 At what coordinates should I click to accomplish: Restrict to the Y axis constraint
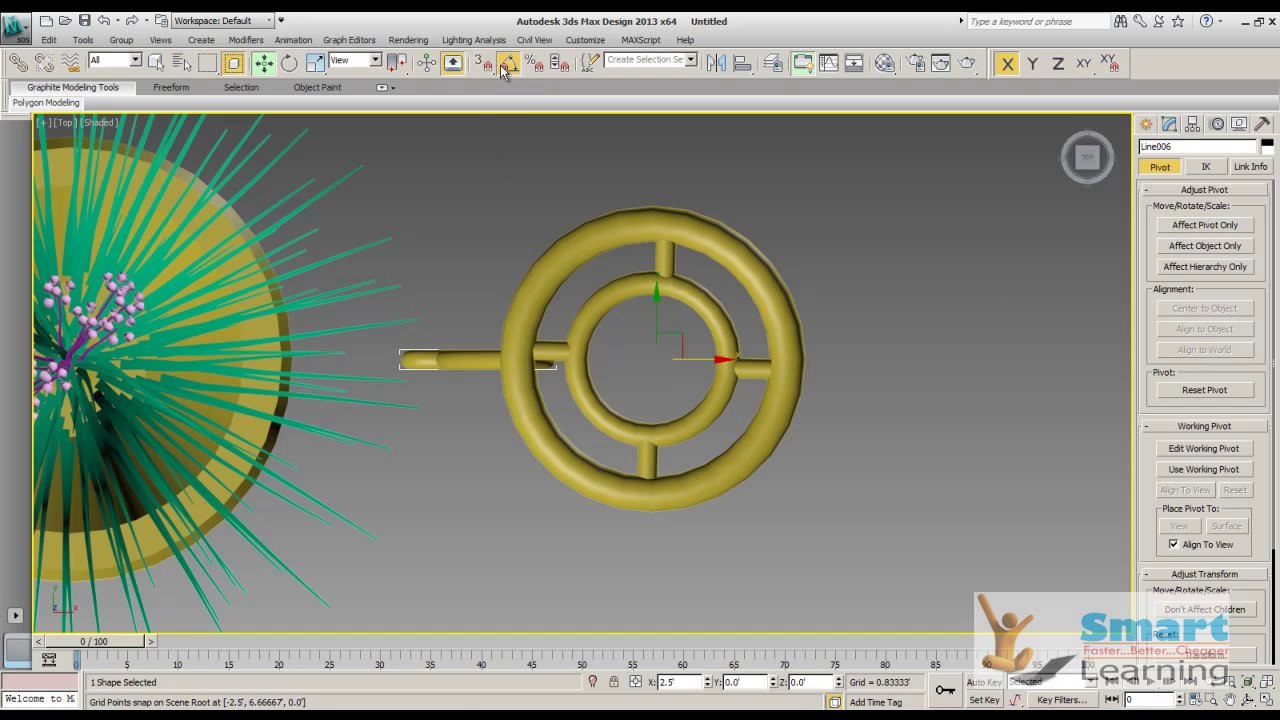click(1032, 63)
